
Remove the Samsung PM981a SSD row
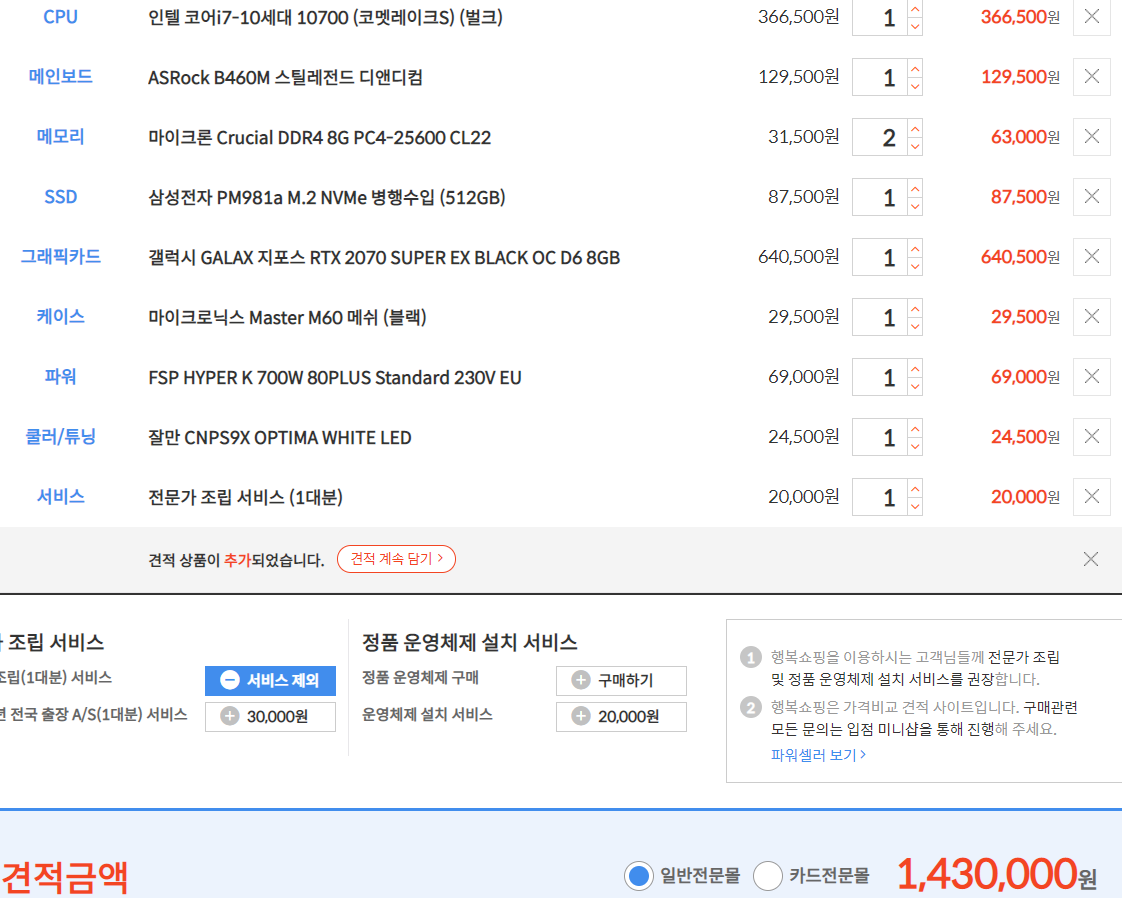1091,197
